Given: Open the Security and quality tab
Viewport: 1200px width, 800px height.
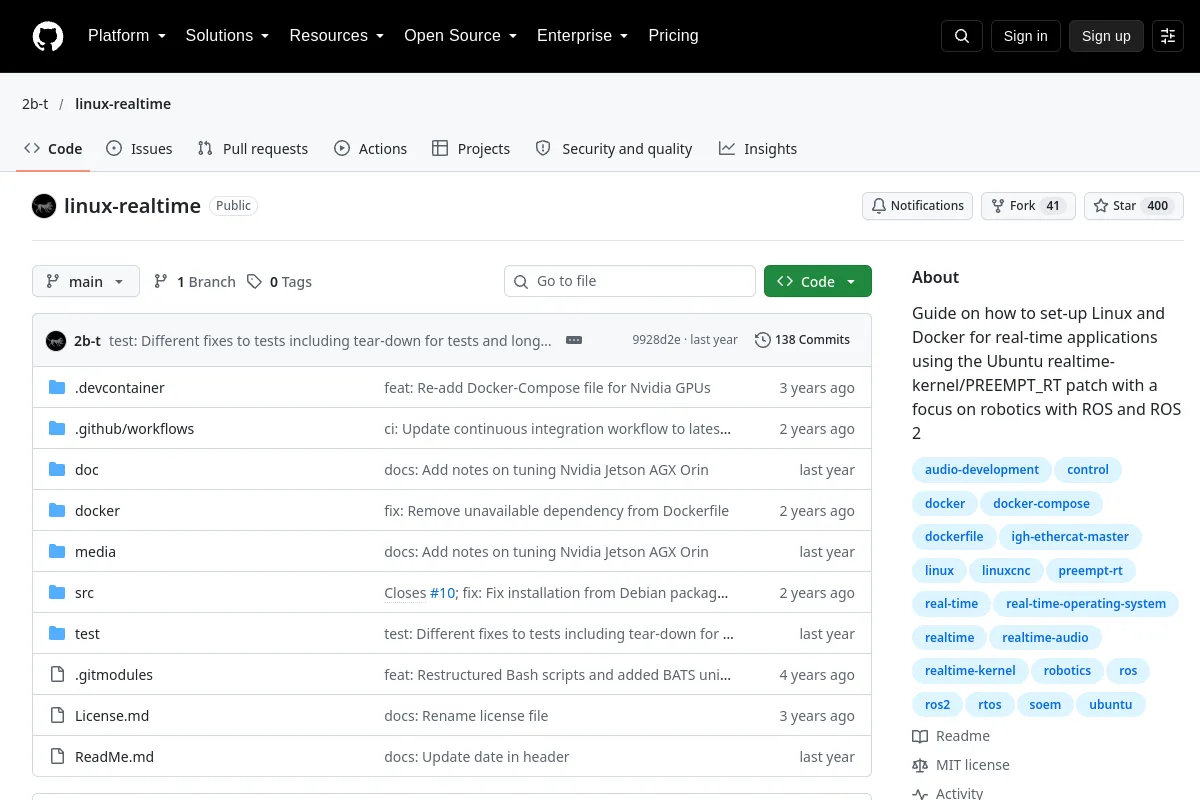Looking at the screenshot, I should [x=614, y=149].
